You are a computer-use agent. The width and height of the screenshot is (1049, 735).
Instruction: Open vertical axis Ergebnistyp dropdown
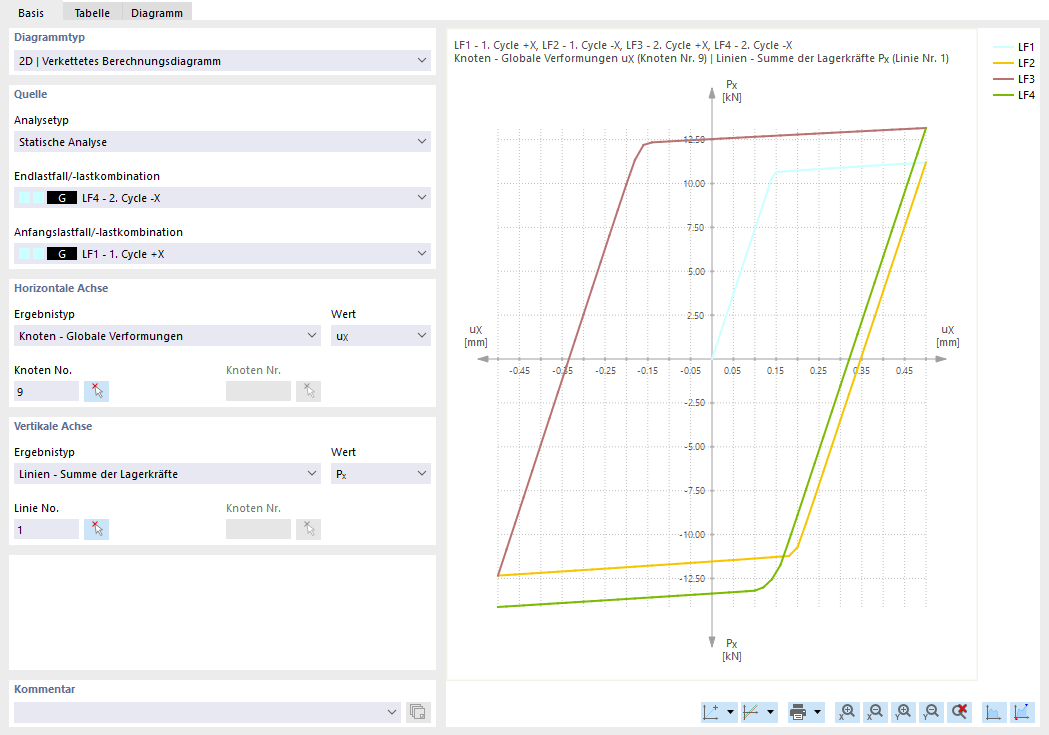coord(167,474)
